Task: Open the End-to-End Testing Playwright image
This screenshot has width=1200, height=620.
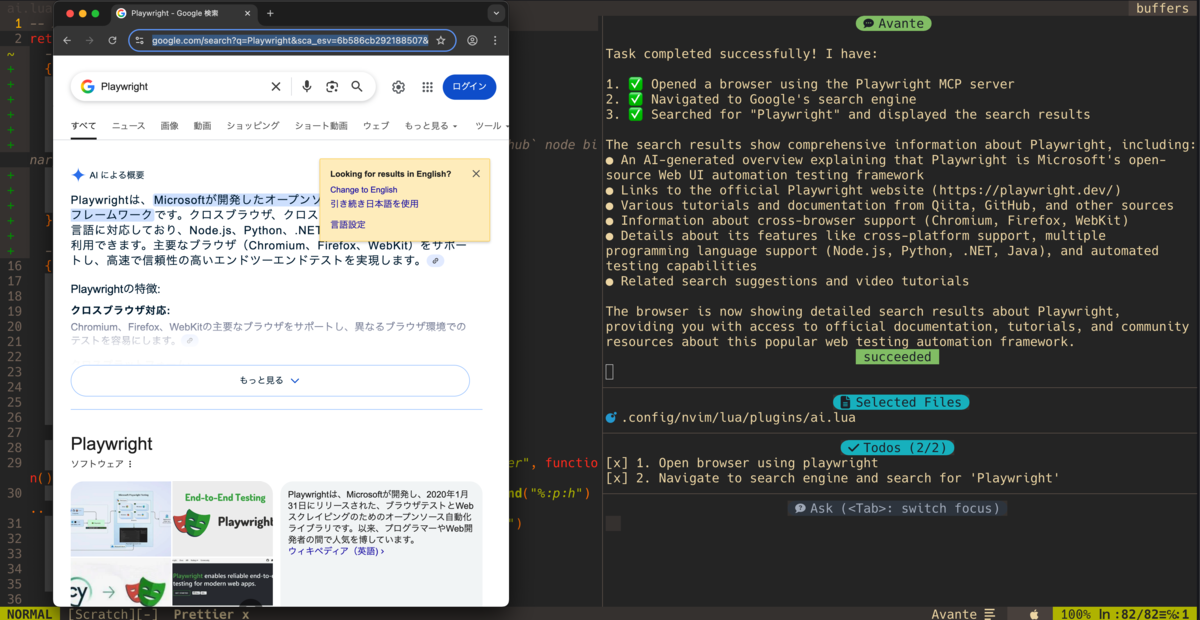Action: (x=223, y=519)
